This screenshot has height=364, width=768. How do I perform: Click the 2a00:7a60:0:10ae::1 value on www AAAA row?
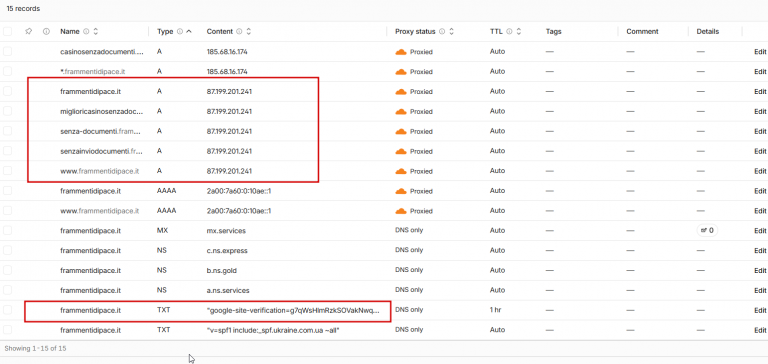pyautogui.click(x=239, y=211)
